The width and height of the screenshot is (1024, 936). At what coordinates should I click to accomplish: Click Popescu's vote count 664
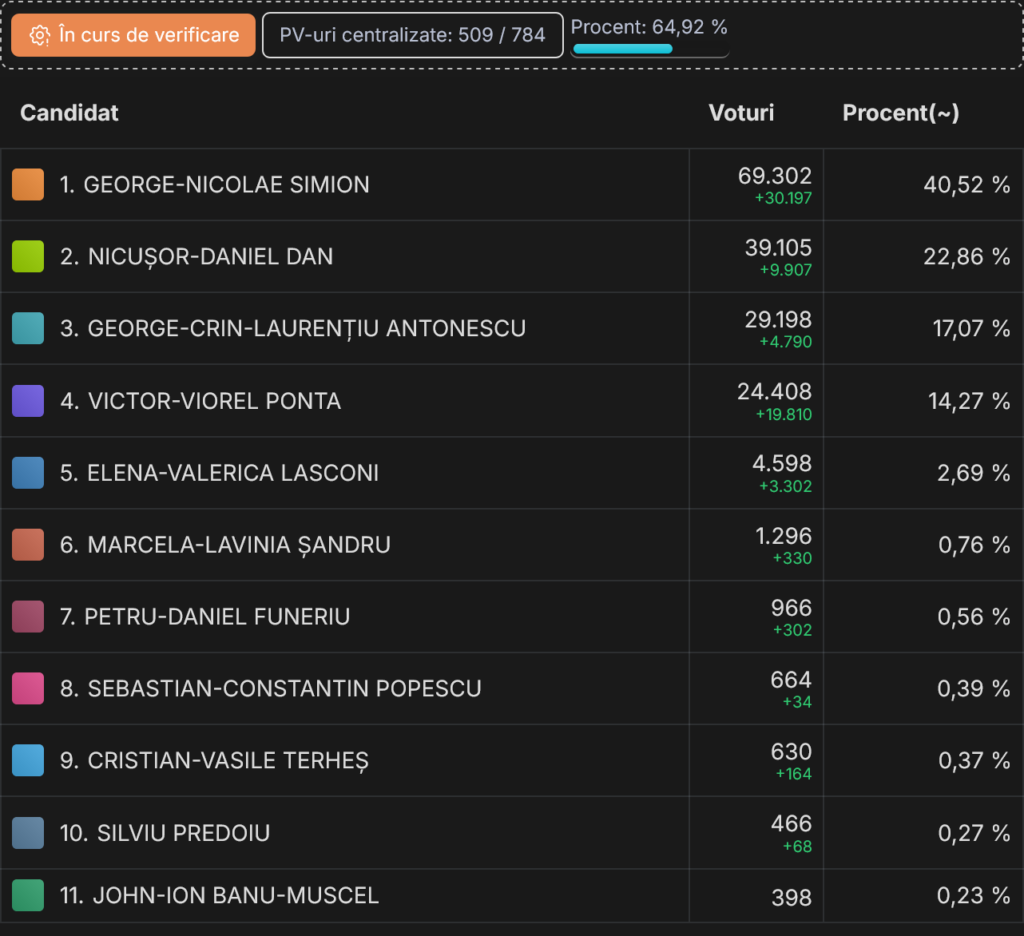tap(791, 679)
